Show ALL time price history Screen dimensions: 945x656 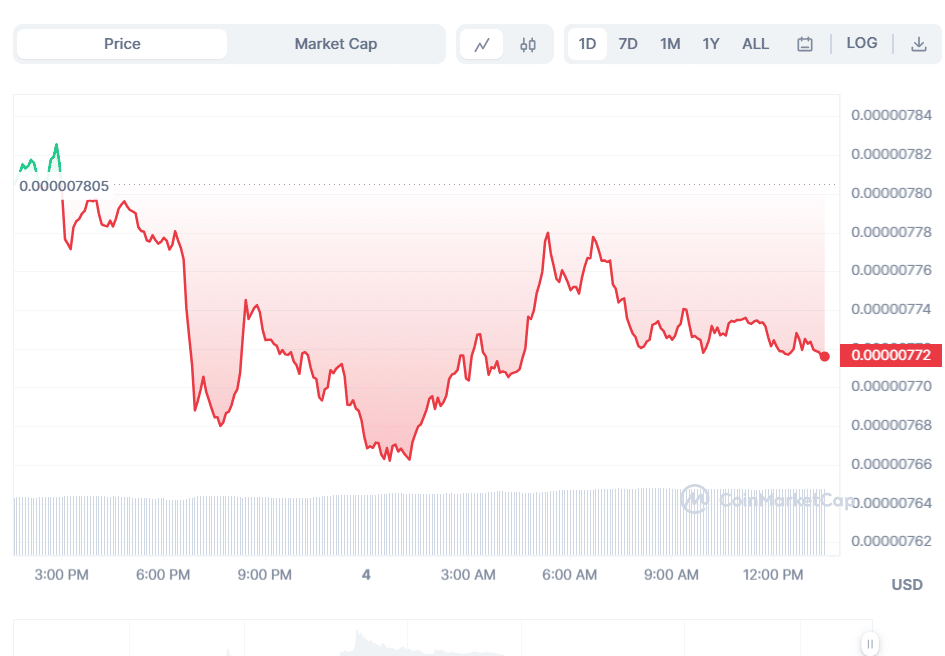coord(755,44)
